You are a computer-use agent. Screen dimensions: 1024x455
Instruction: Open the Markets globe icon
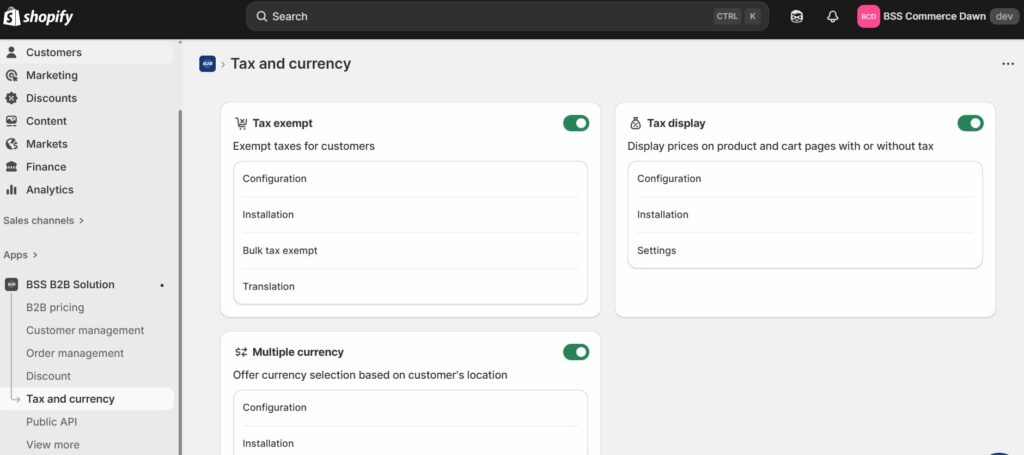(x=11, y=144)
